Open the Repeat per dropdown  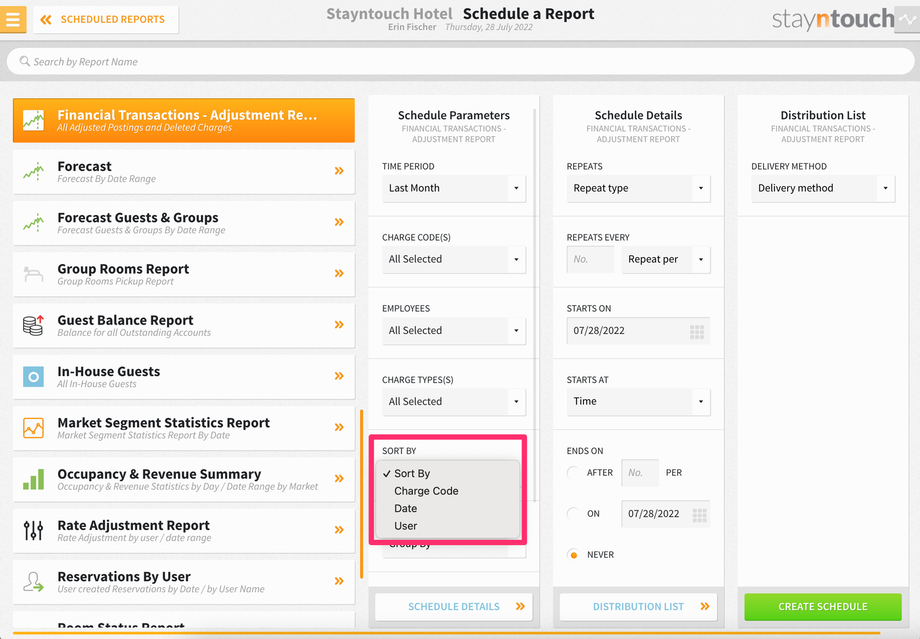[x=666, y=259]
